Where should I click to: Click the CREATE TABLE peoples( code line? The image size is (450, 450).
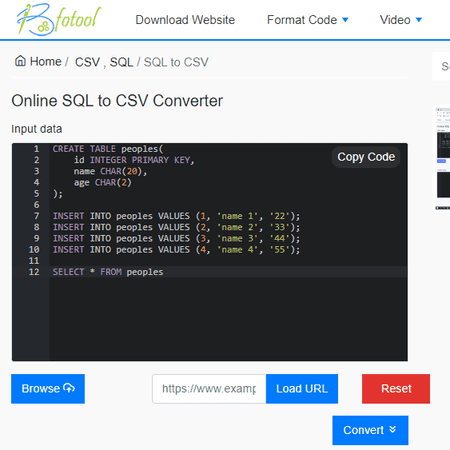click(108, 149)
